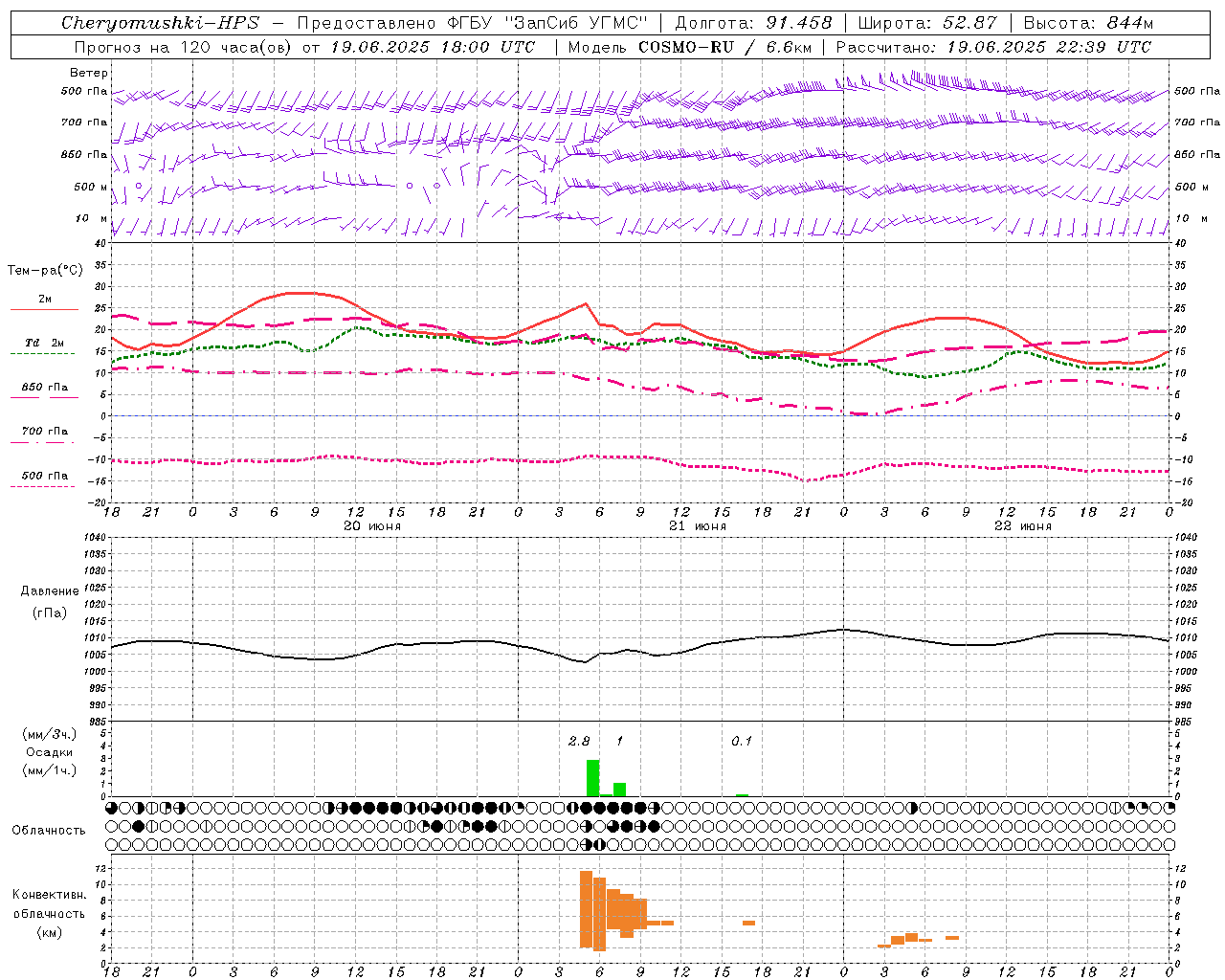Click the 'Конвективн.' convective cloud label
Screen dimensions: 1225x980
(50, 895)
